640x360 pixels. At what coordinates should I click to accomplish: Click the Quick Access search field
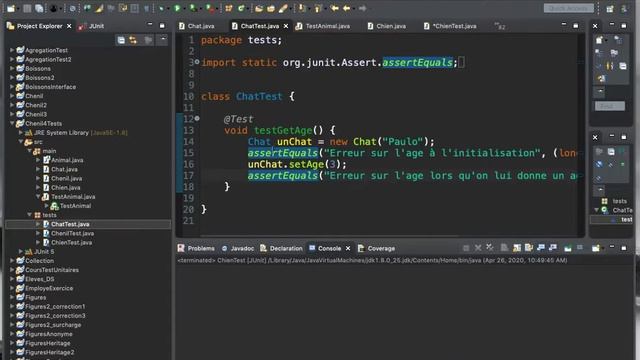point(569,8)
